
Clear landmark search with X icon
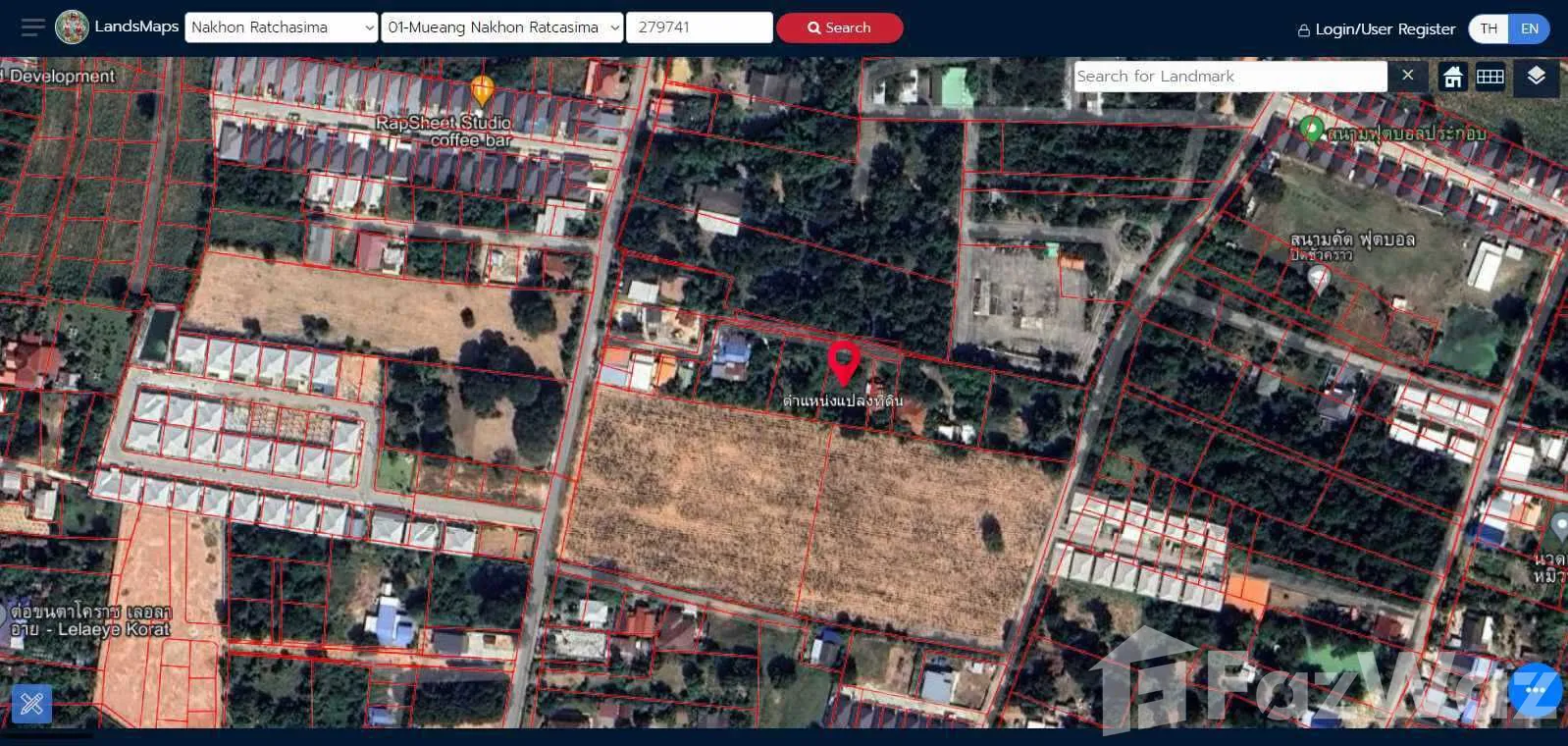[x=1407, y=76]
